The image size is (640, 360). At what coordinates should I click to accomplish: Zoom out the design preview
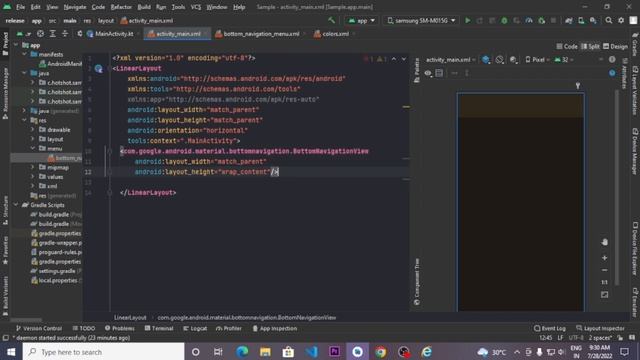[x=604, y=270]
